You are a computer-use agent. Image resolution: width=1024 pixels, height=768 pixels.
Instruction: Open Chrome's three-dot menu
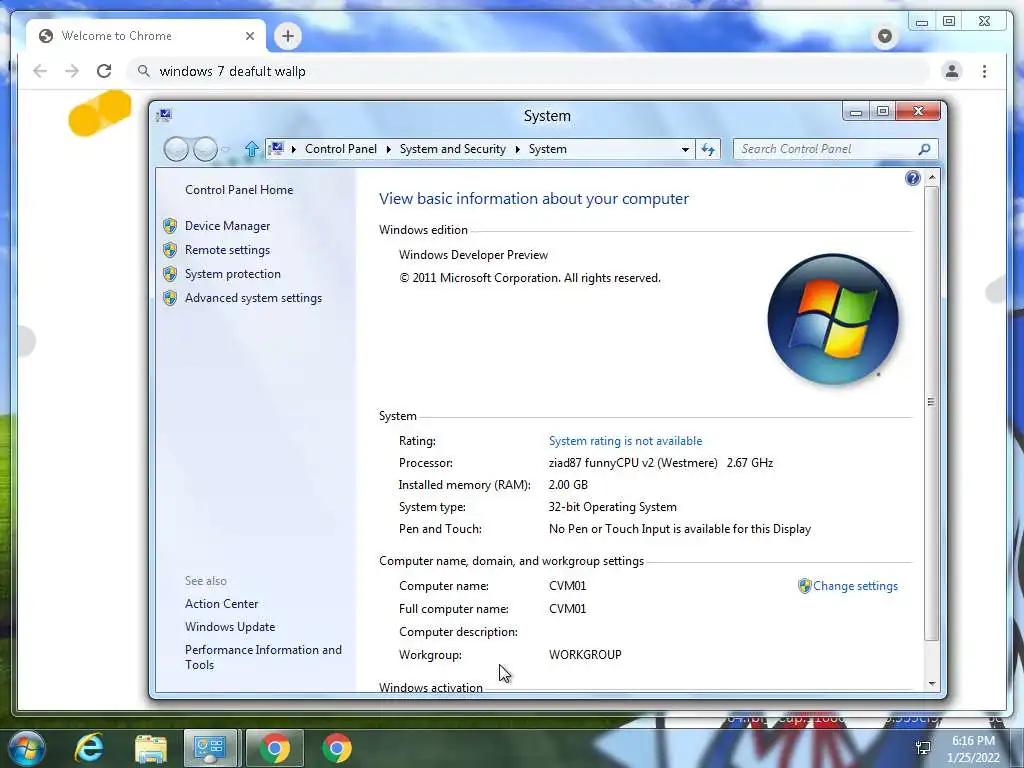coord(984,71)
